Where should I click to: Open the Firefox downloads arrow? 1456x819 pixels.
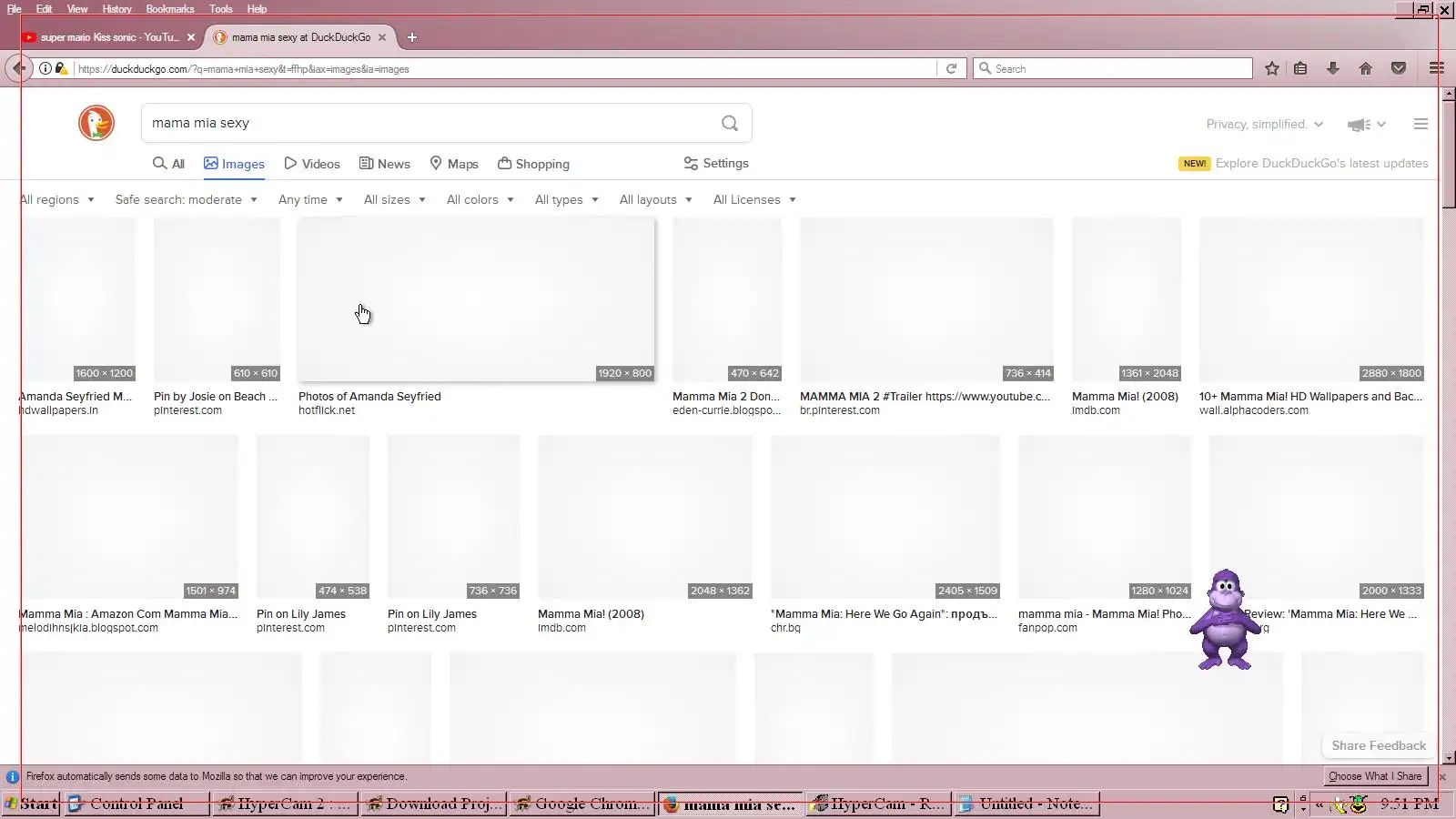coord(1333,68)
